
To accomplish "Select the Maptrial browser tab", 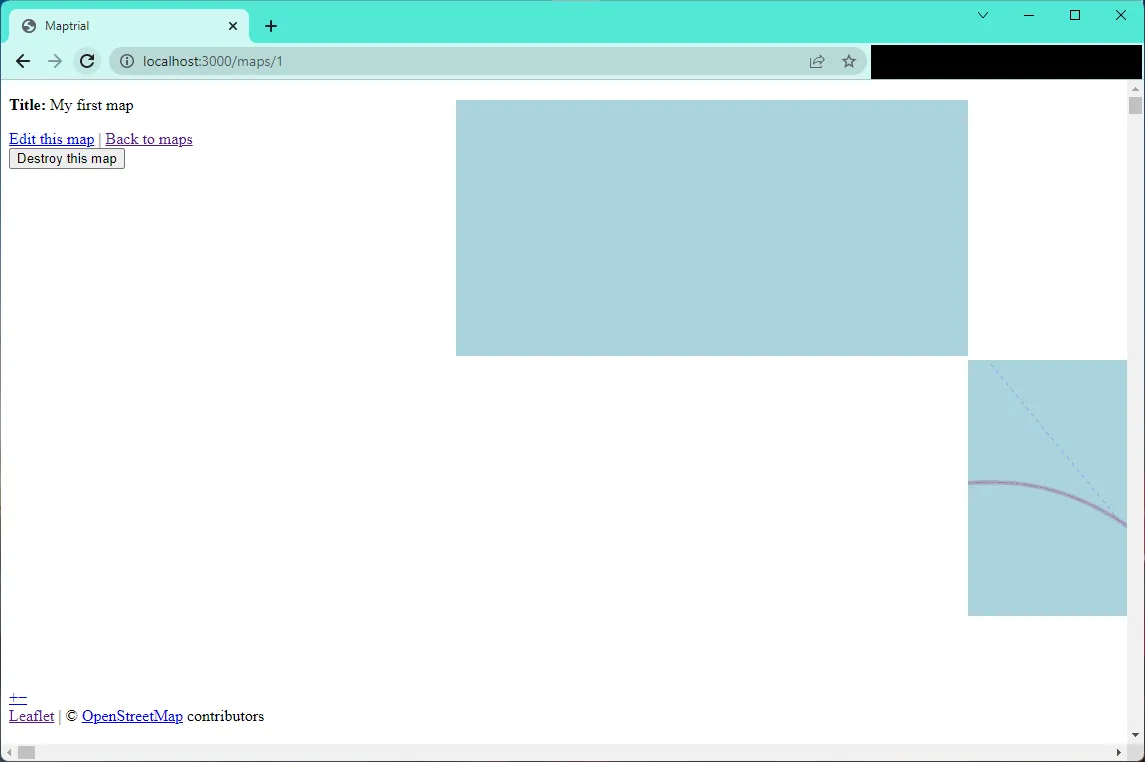I will click(129, 26).
